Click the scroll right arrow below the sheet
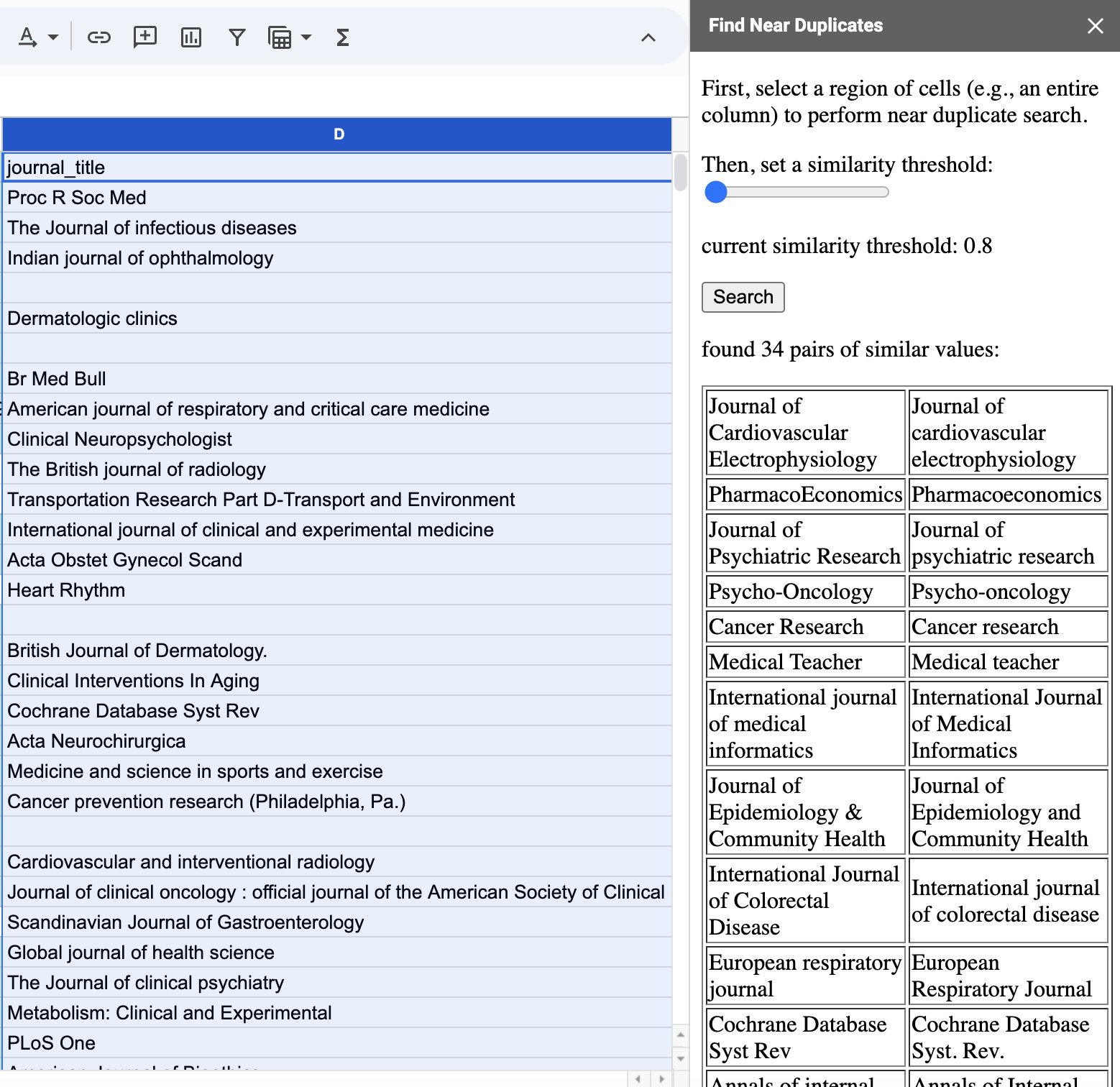1120x1087 pixels. click(x=661, y=1078)
